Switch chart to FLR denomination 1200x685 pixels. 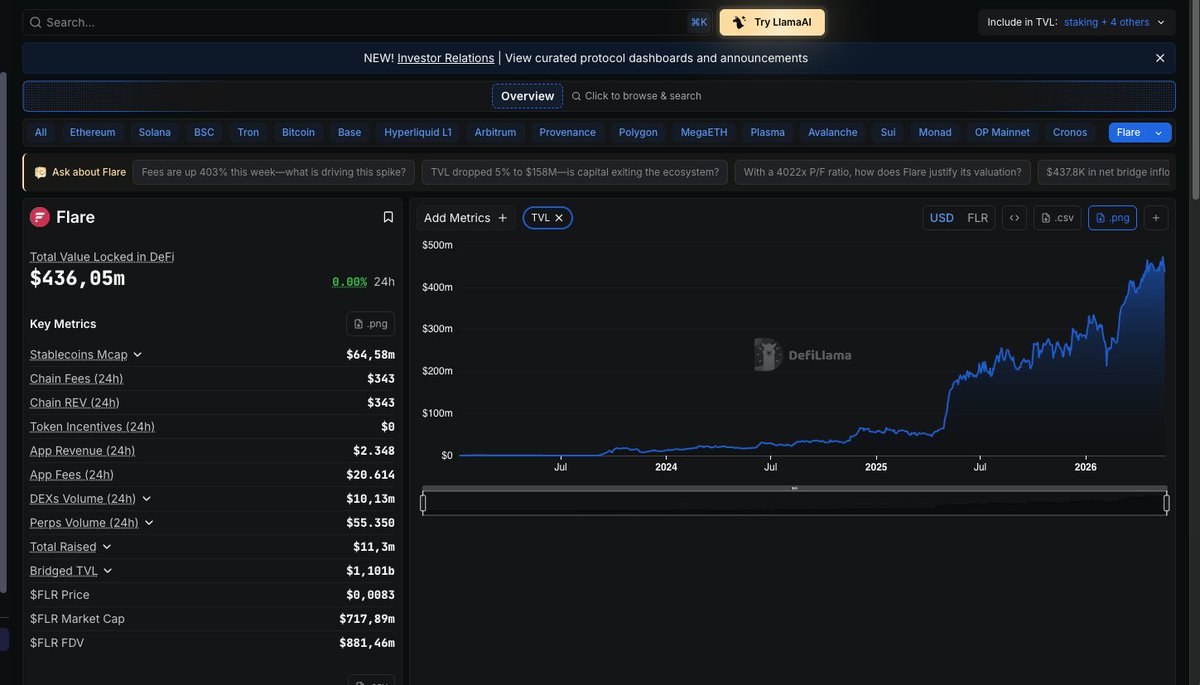(978, 218)
